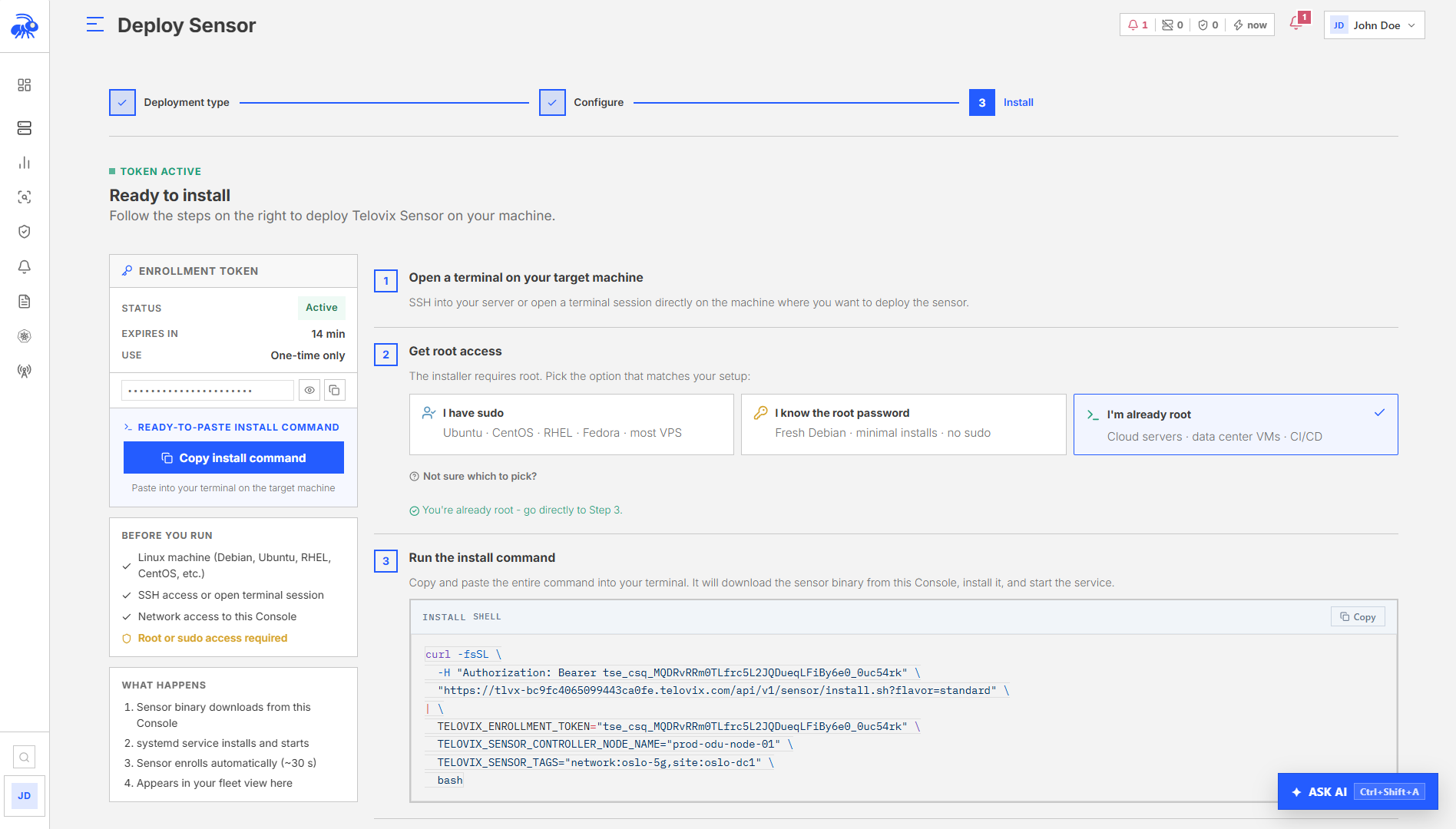Click the 'ENROLLMENT TOKEN' panel header
This screenshot has height=829, width=1456.
coord(233,271)
